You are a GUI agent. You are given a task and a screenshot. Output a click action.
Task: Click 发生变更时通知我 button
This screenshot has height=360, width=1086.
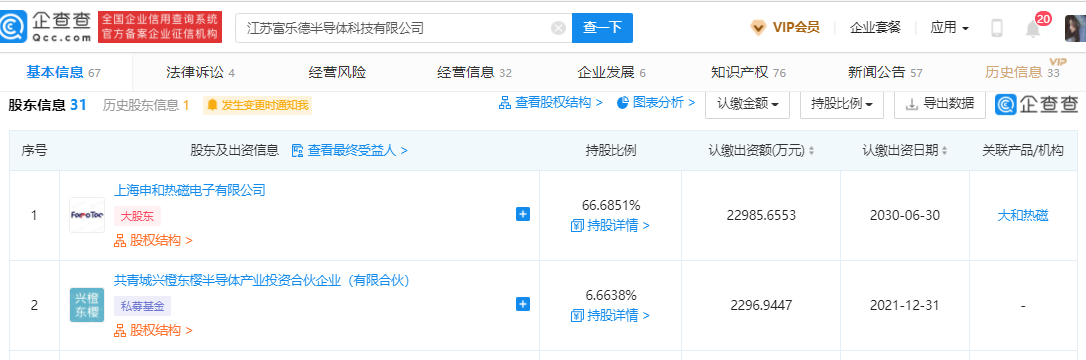tap(257, 105)
